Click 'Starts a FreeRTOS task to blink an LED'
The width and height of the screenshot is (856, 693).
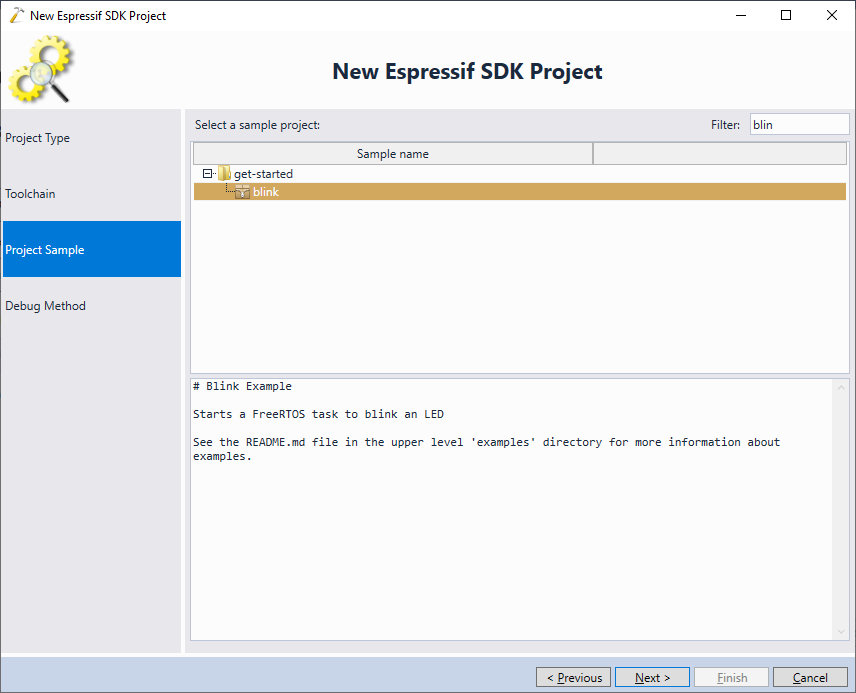pyautogui.click(x=318, y=414)
